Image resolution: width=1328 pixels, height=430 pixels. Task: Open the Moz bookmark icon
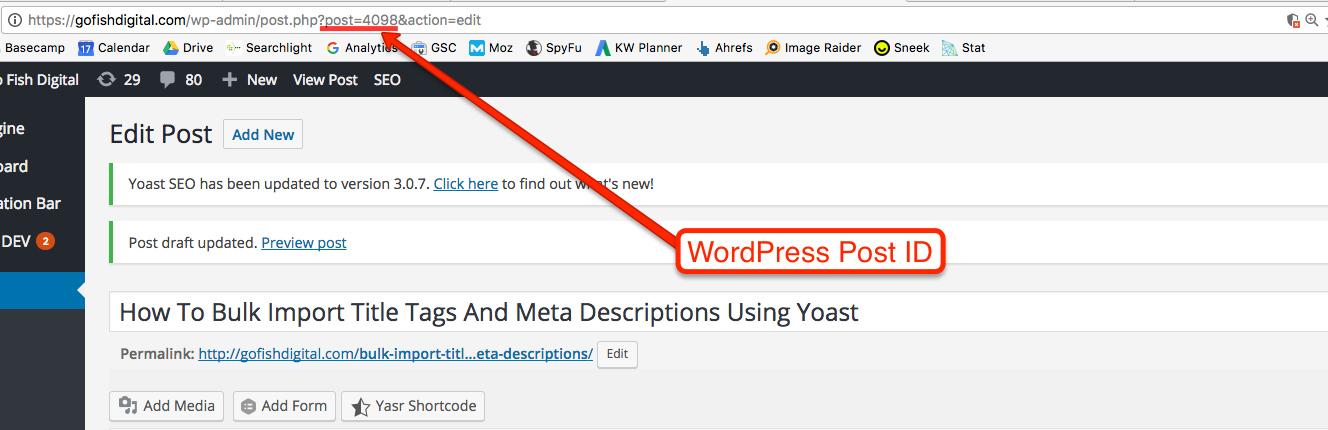477,48
